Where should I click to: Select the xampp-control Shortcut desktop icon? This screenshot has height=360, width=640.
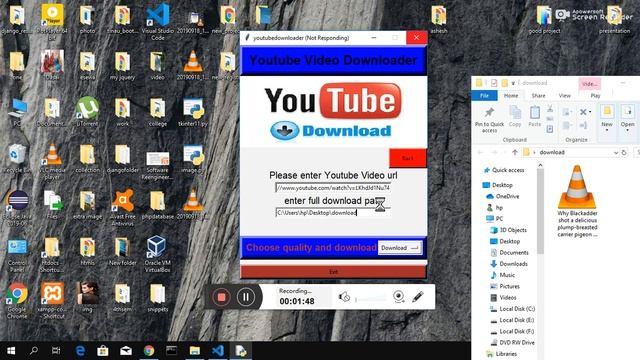52,301
